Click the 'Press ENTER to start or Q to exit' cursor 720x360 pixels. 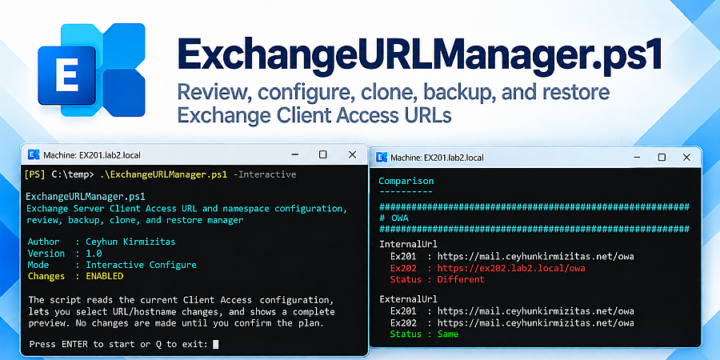216,344
